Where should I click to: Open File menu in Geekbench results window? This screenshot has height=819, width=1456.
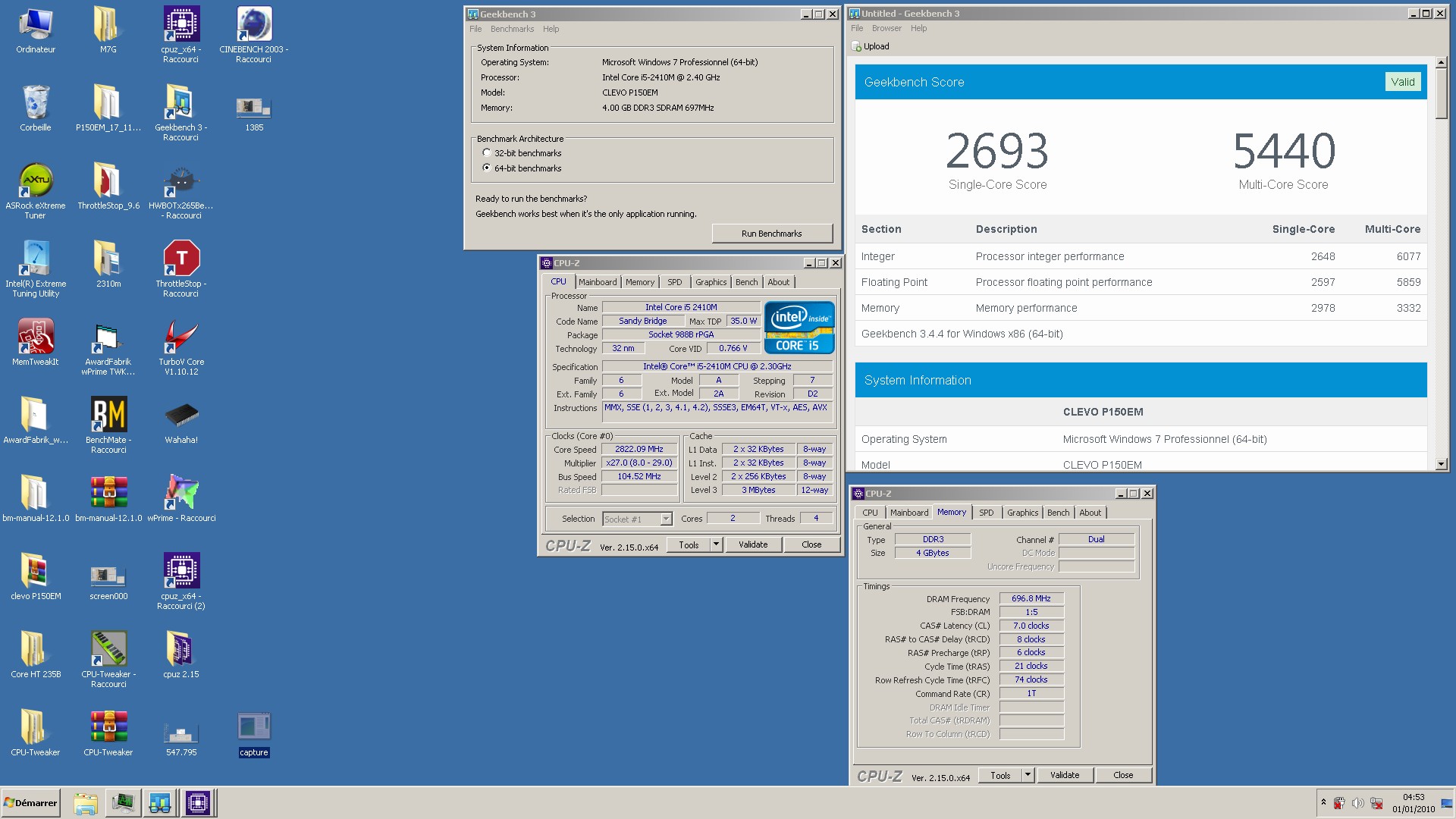[x=857, y=28]
